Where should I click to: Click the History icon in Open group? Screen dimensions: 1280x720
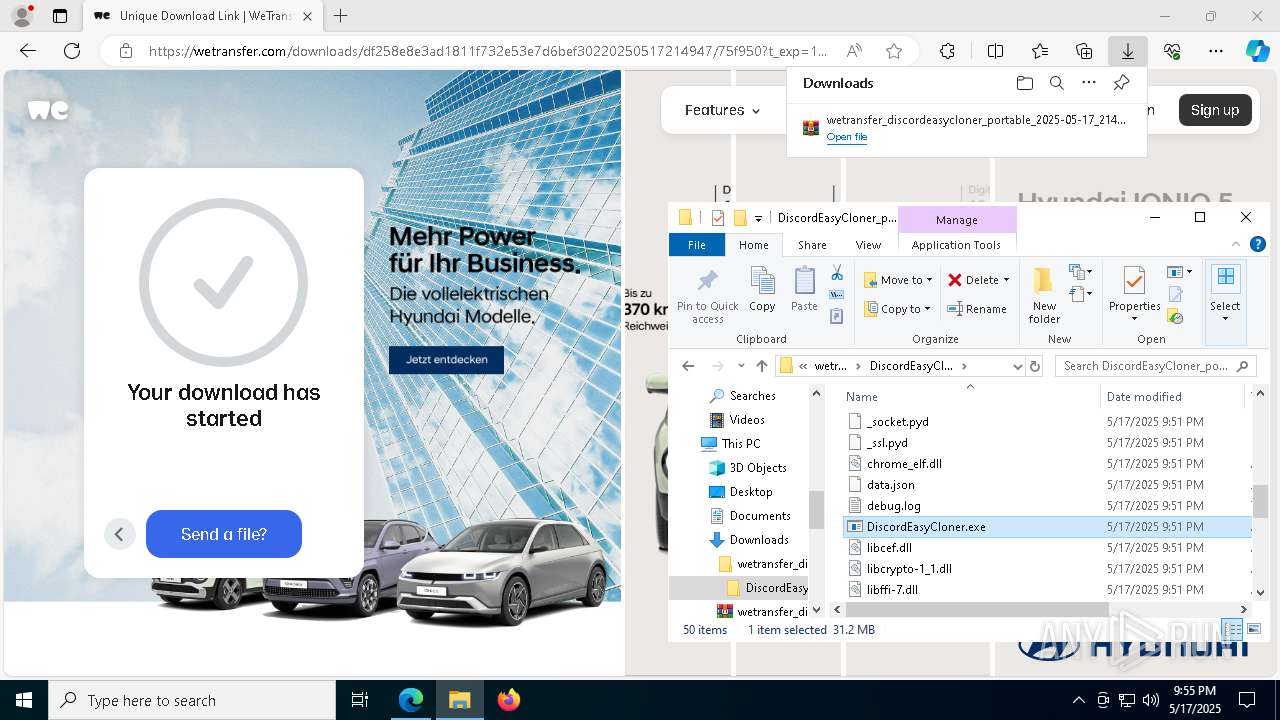tap(1176, 317)
